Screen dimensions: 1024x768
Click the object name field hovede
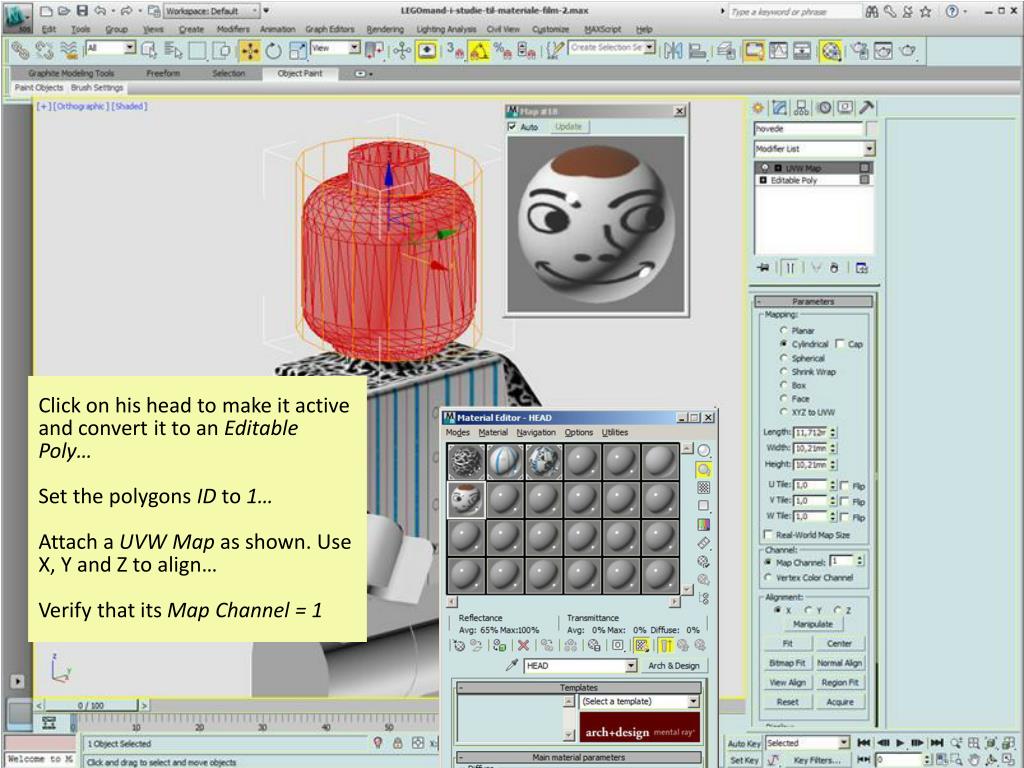point(808,129)
